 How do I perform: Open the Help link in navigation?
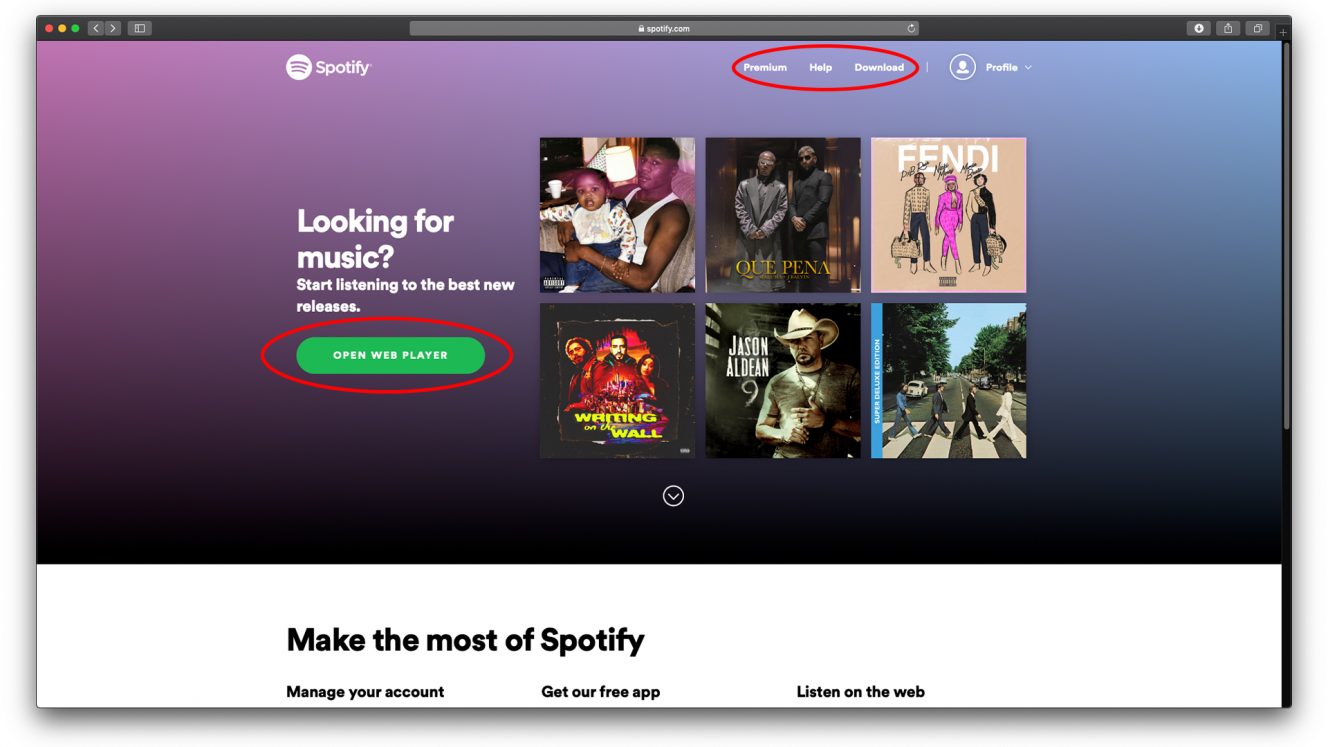point(820,67)
